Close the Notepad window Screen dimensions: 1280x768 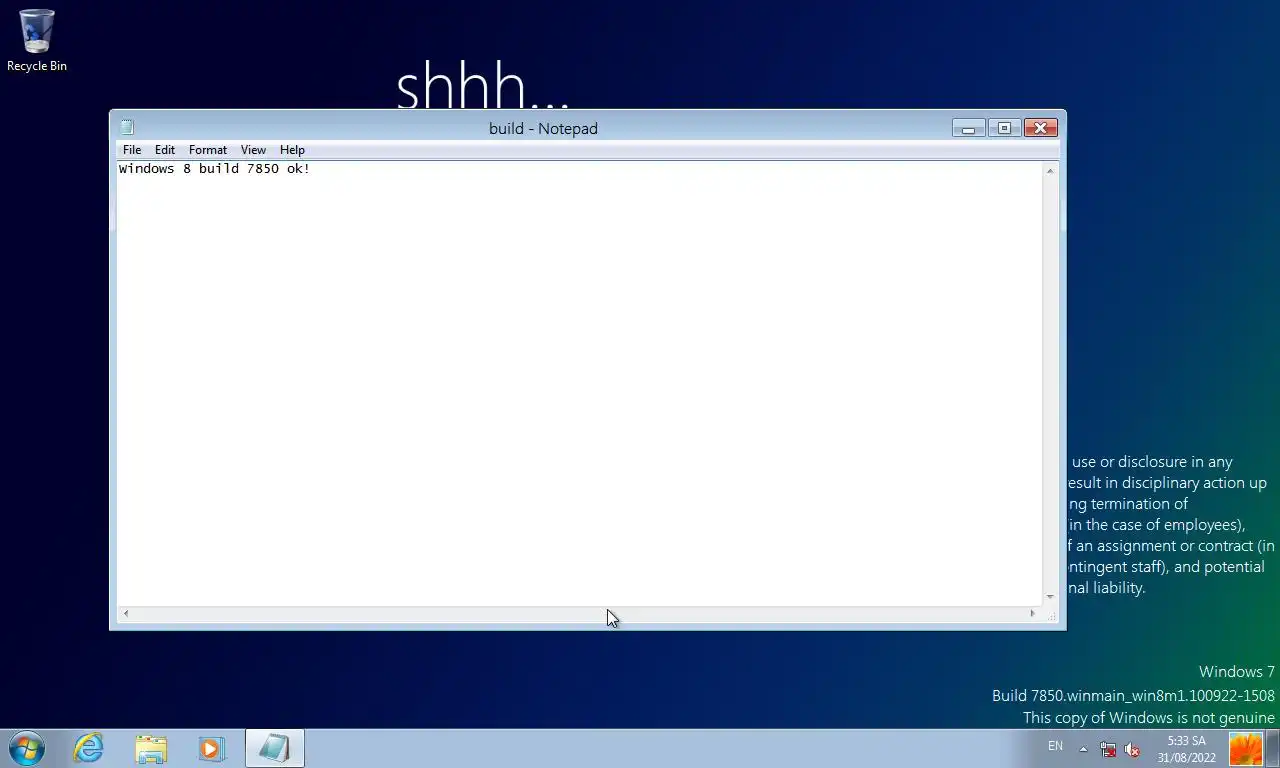click(1040, 128)
